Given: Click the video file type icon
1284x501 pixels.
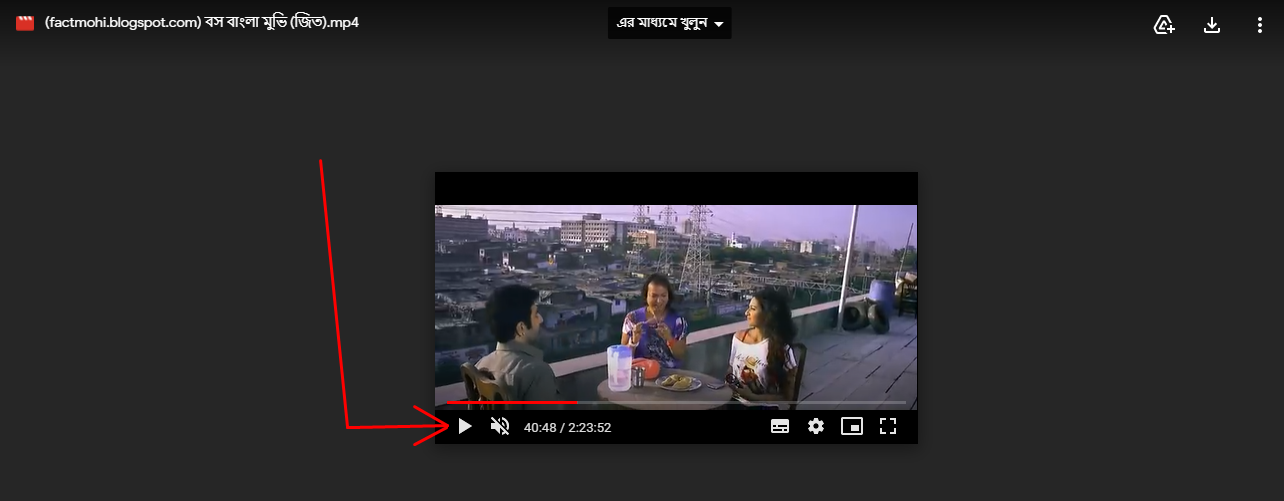Looking at the screenshot, I should tap(25, 23).
